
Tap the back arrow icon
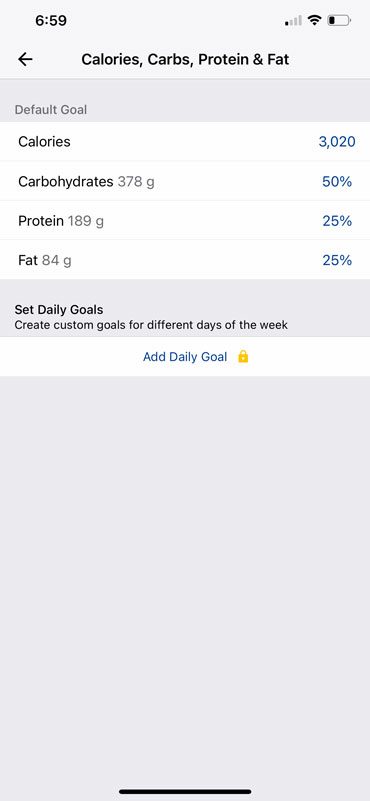(x=25, y=59)
